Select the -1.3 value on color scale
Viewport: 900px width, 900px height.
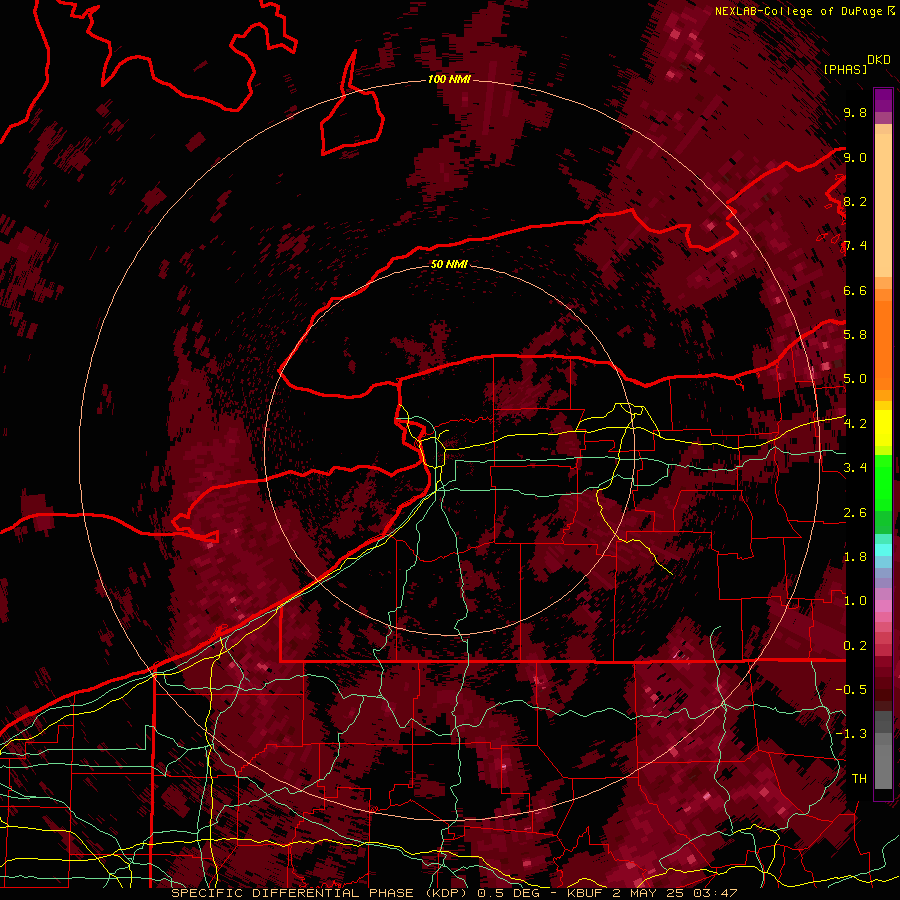(851, 734)
